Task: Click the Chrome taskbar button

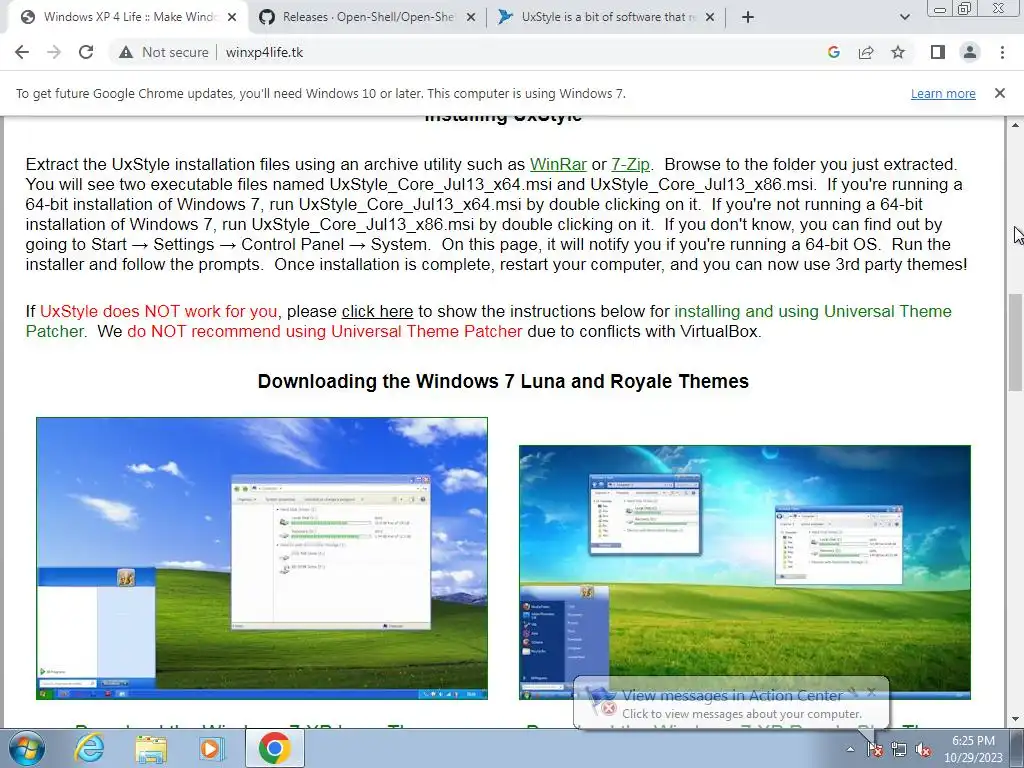Action: (274, 748)
